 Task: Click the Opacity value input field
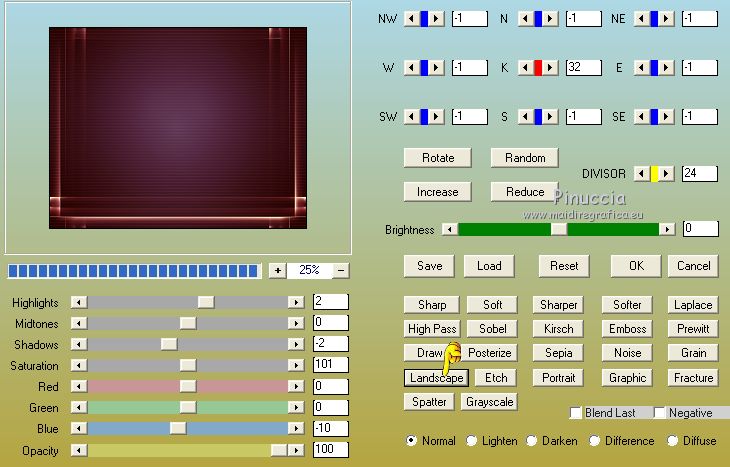coord(331,450)
